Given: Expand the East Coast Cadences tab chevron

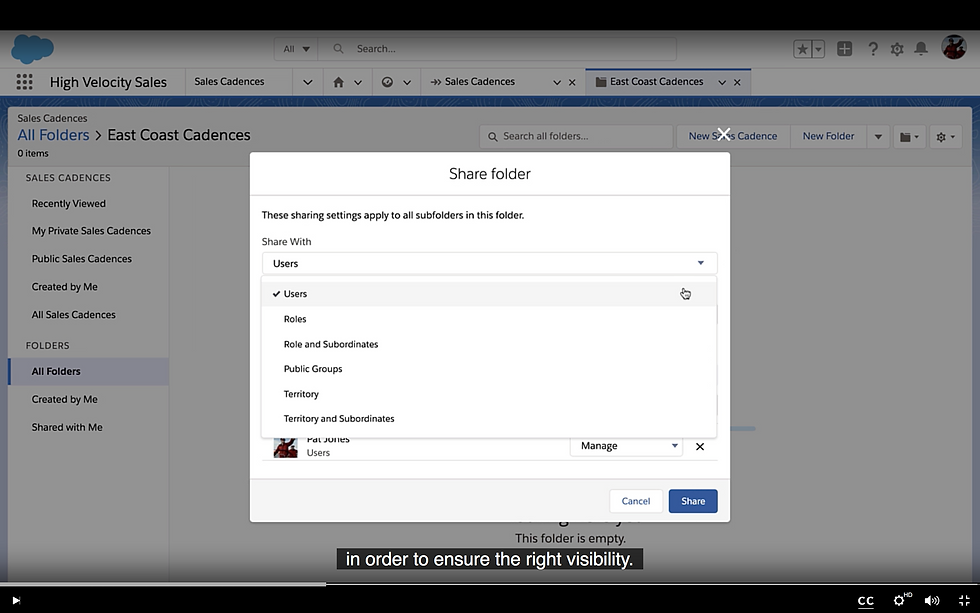Looking at the screenshot, I should 722,82.
